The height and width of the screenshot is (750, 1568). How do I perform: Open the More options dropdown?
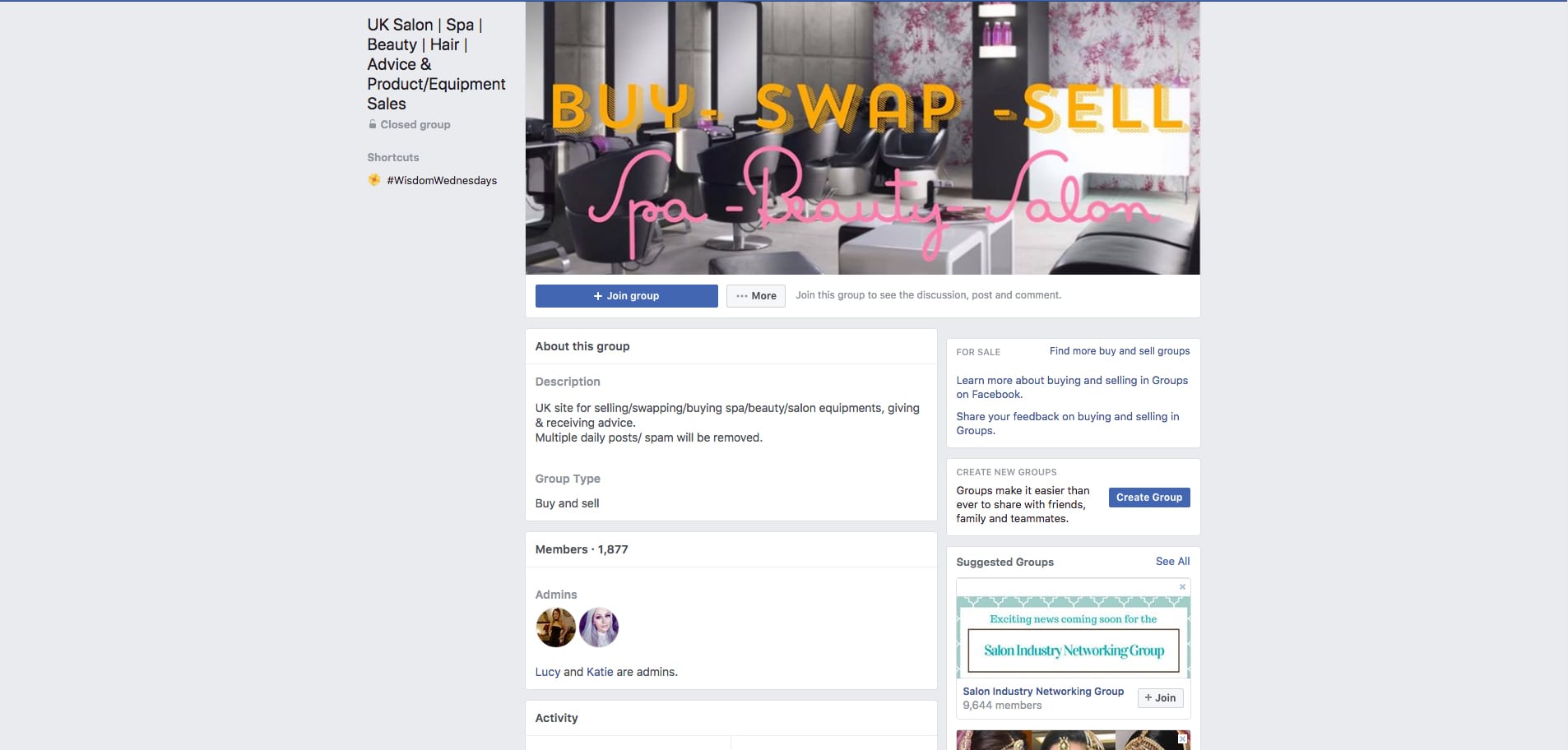[x=756, y=296]
